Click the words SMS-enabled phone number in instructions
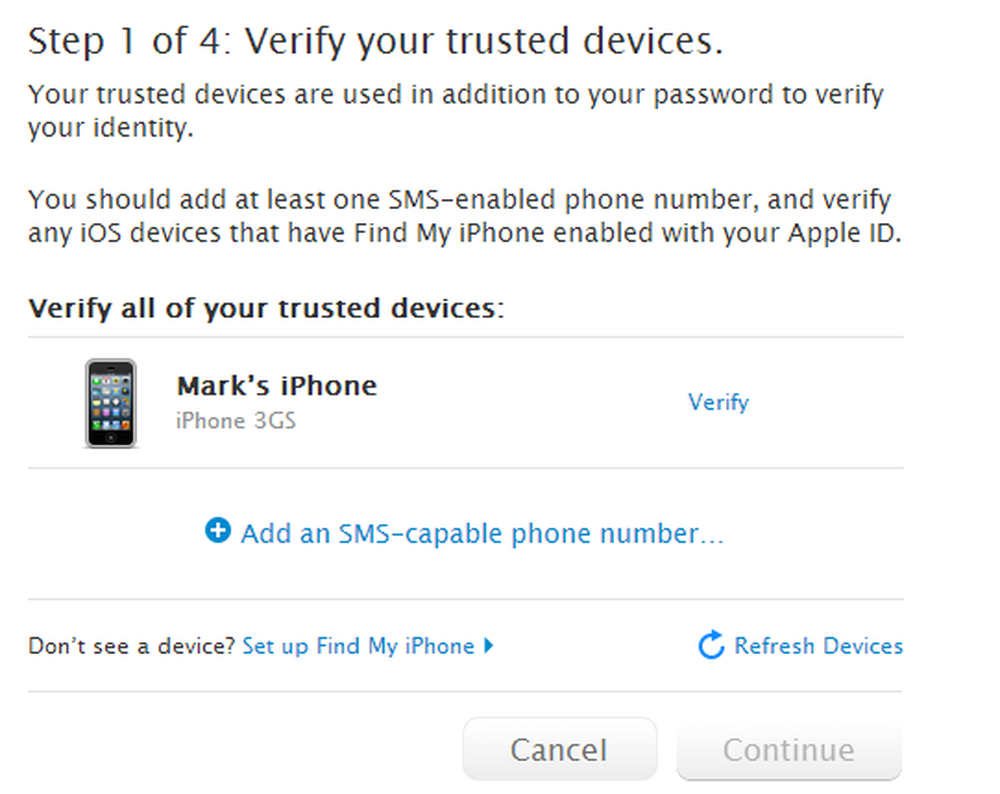This screenshot has width=1000, height=794. coord(573,200)
